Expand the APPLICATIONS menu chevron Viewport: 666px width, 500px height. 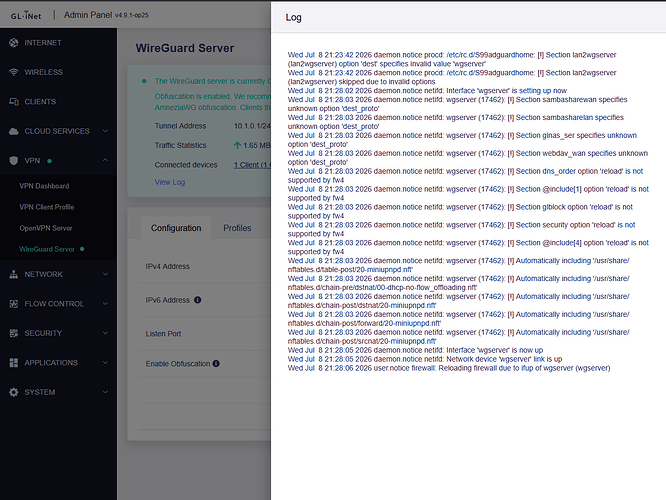tap(105, 363)
